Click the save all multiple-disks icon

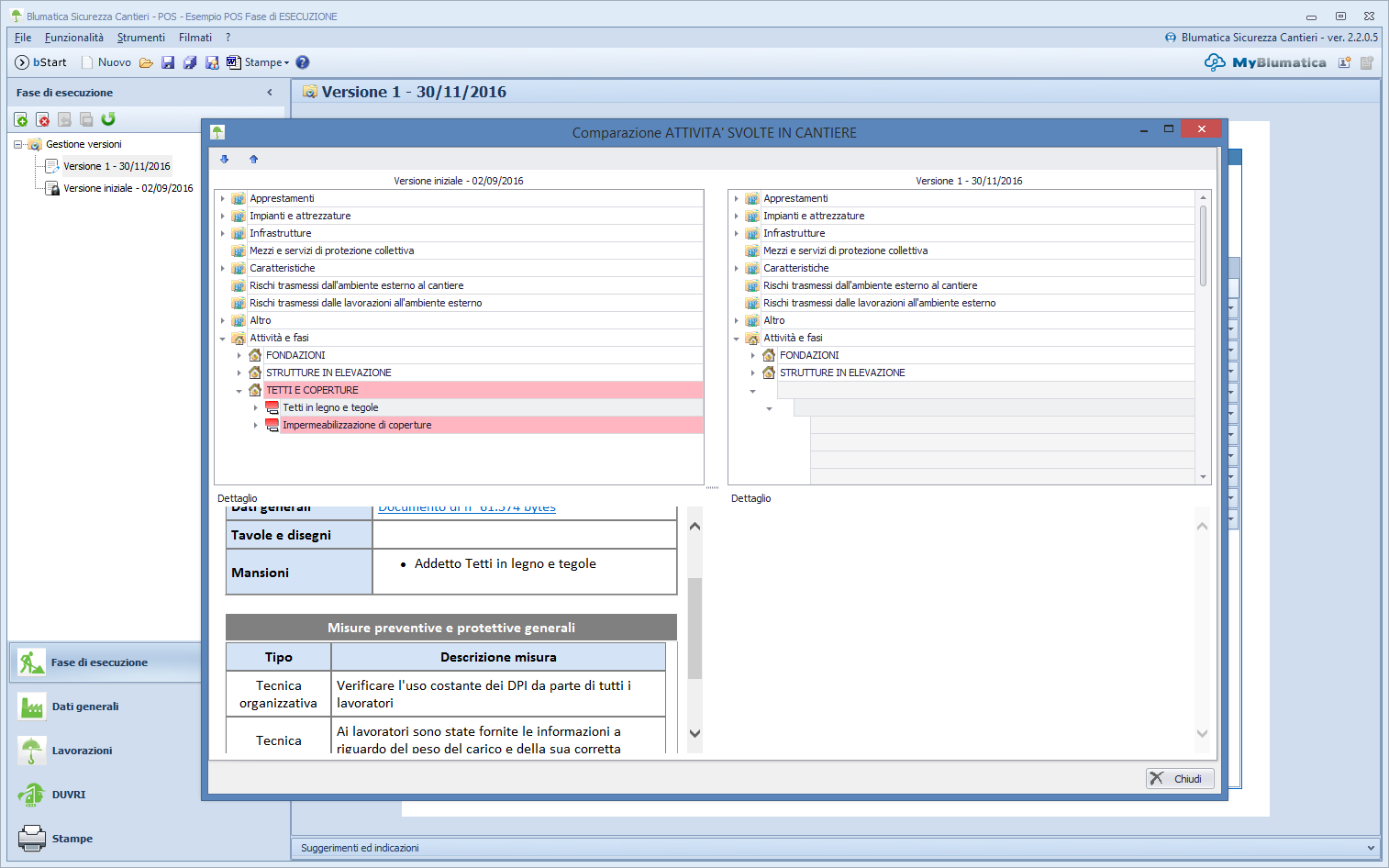(x=190, y=62)
